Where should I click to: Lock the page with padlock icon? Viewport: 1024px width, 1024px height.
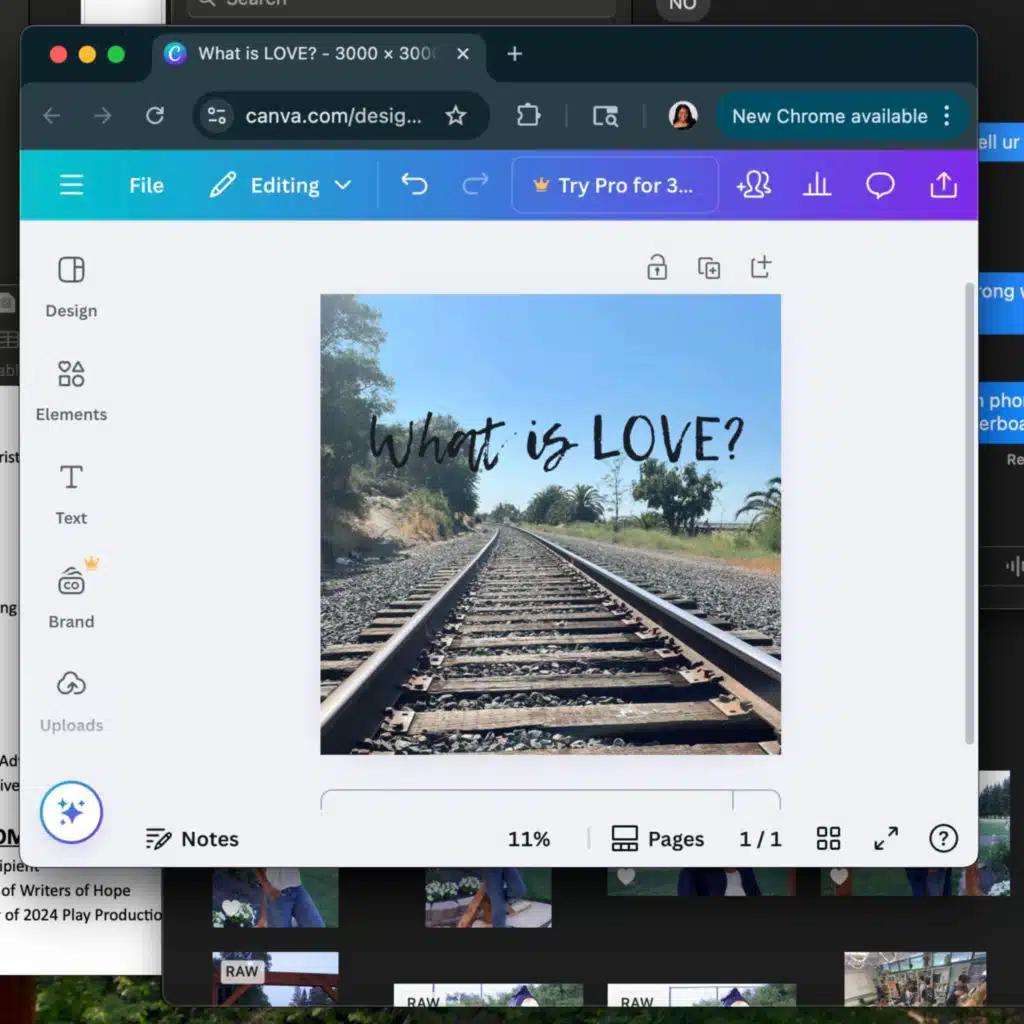click(657, 267)
